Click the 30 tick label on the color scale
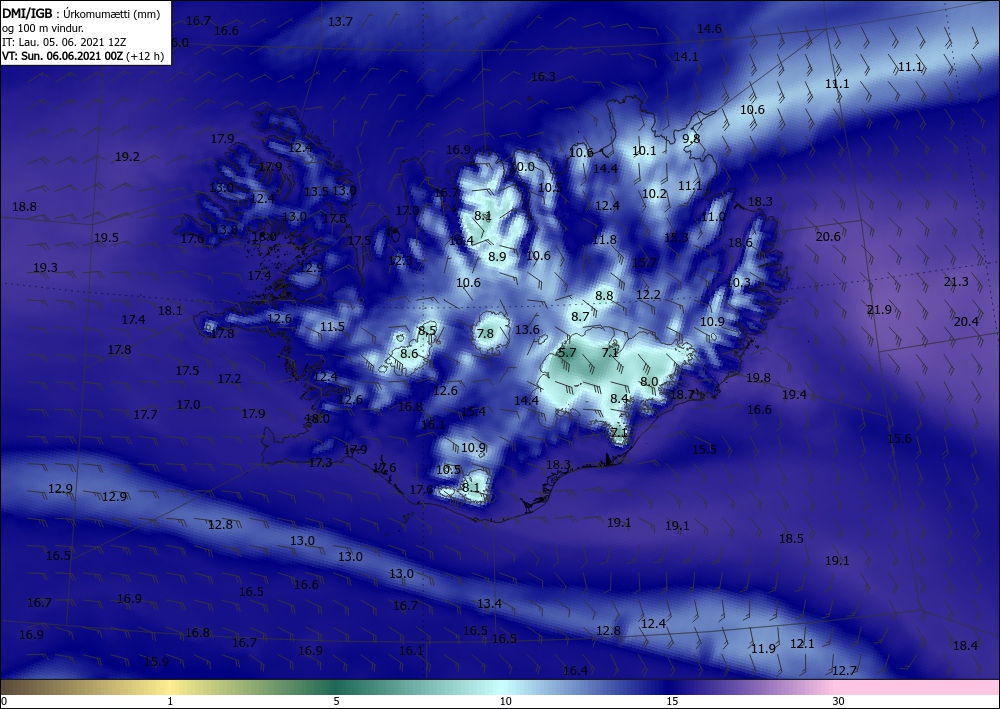 (x=839, y=701)
